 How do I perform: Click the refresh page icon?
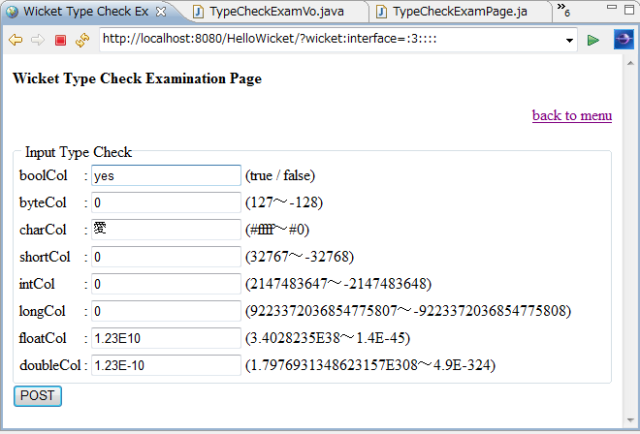click(82, 40)
